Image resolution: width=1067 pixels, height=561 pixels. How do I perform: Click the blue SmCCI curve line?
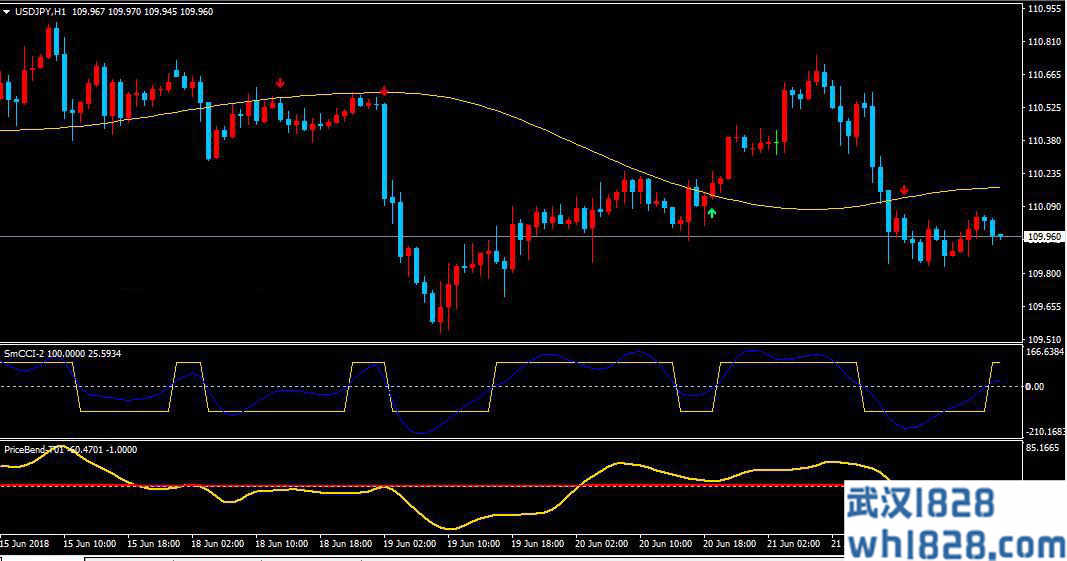(x=420, y=432)
